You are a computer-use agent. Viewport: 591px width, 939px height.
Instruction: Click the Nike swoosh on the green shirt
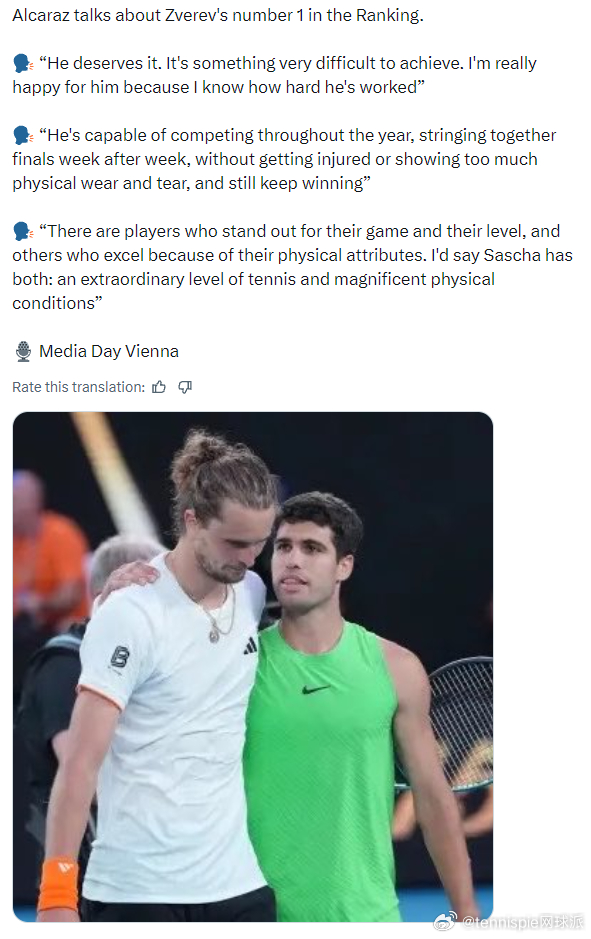[x=315, y=689]
